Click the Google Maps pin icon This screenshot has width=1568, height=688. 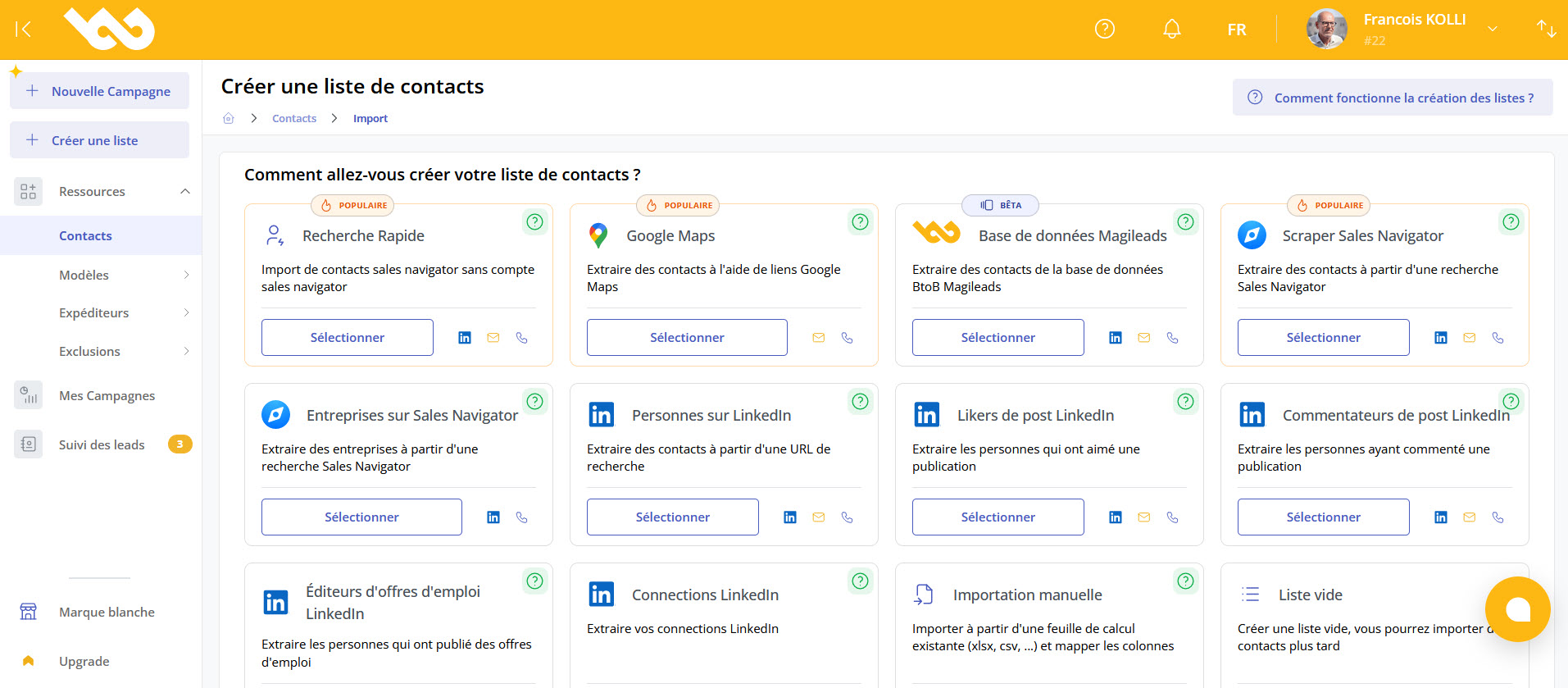[598, 235]
